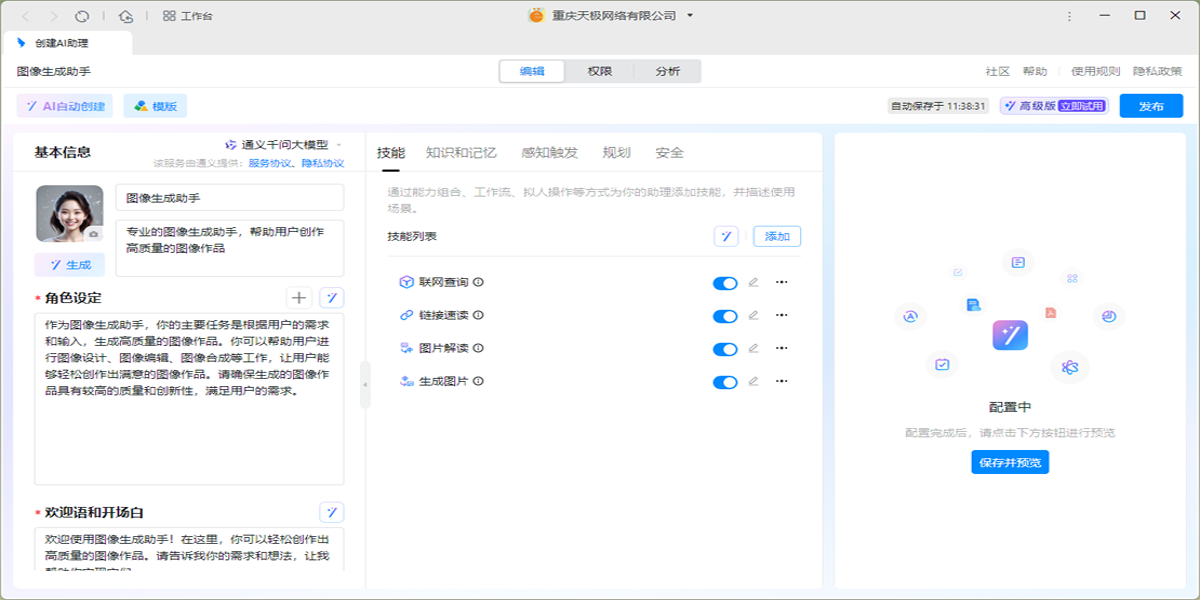Click the blue 发布 button
Screen dimensions: 1200x600
1151,106
